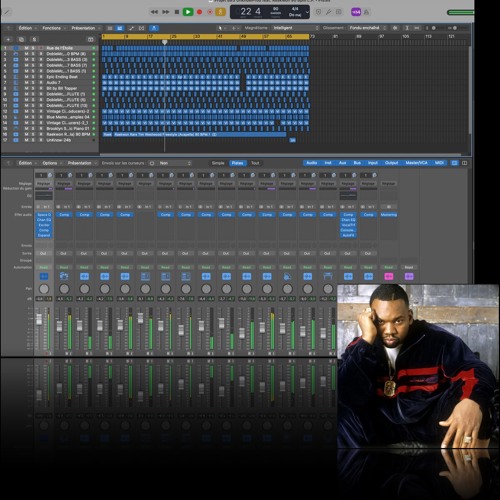Open the Glissement Fondu enchaîné dropdown

point(367,28)
